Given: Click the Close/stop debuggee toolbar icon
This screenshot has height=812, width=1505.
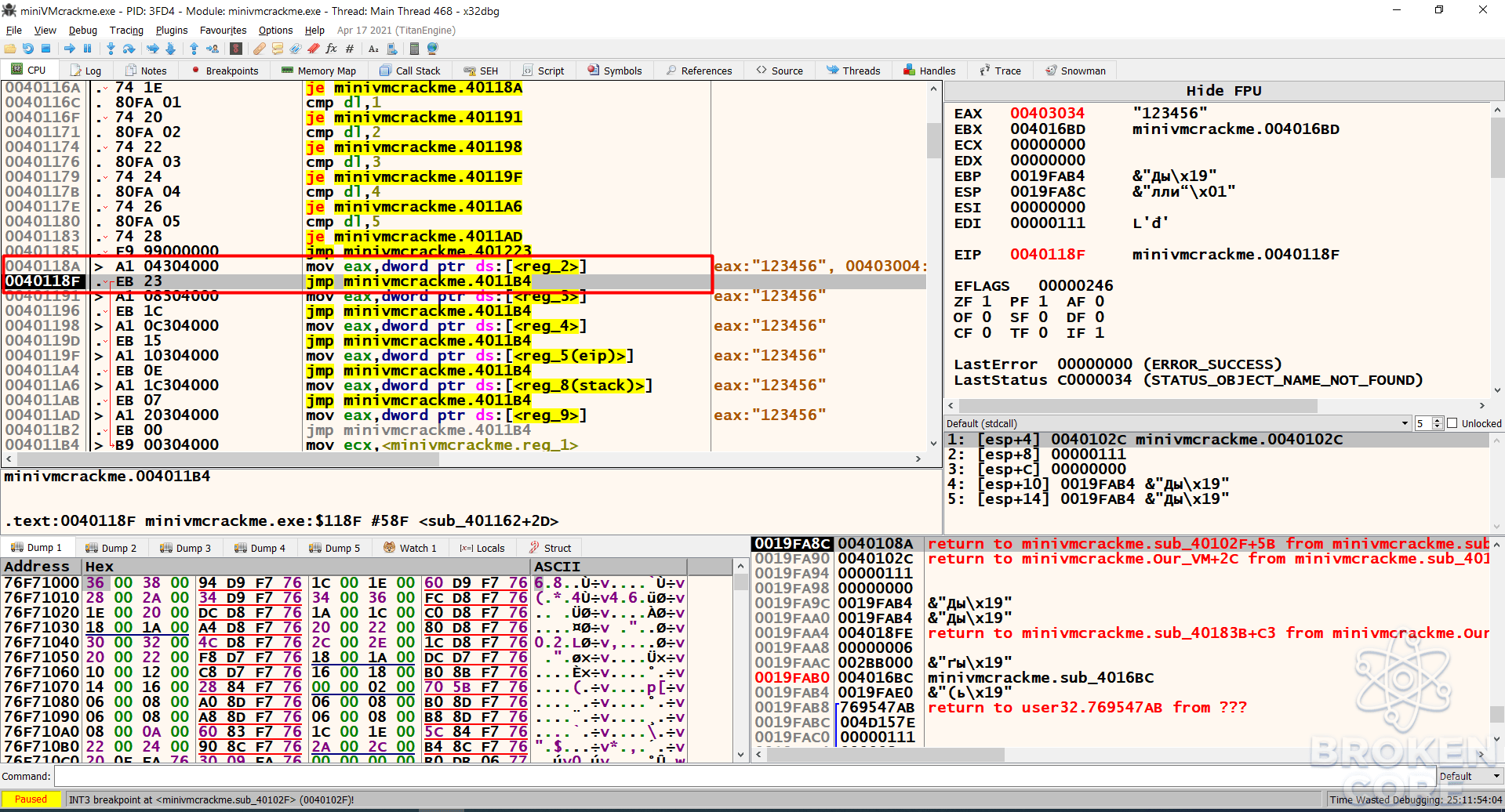Looking at the screenshot, I should [x=46, y=49].
